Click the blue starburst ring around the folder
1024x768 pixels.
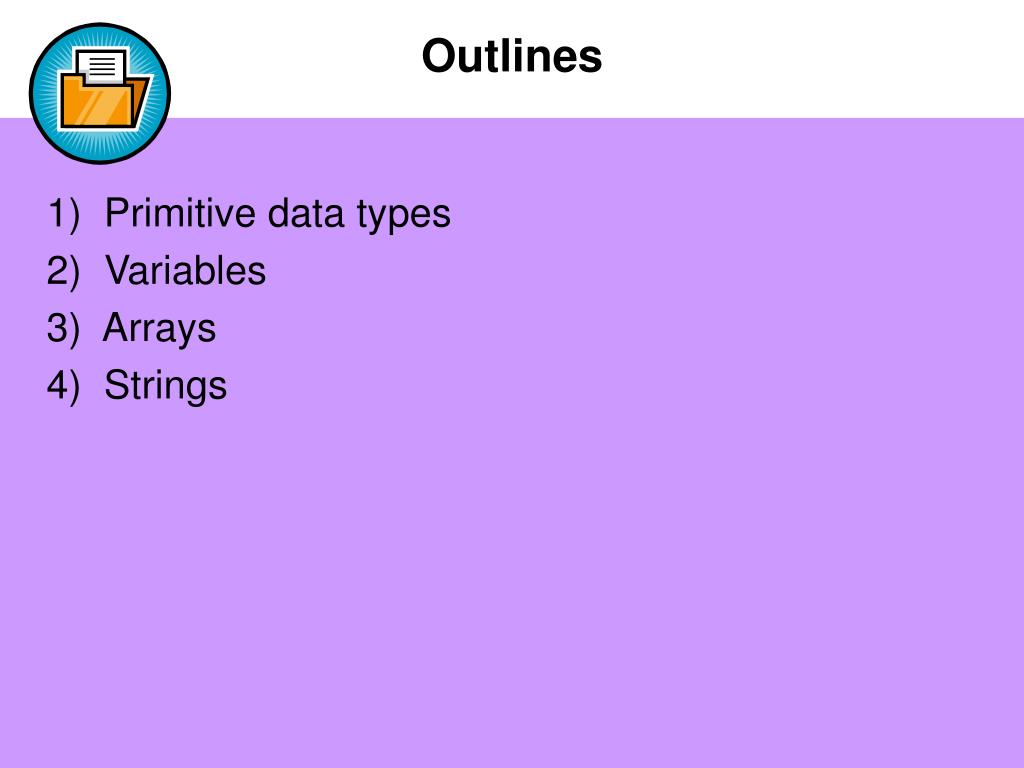[100, 93]
